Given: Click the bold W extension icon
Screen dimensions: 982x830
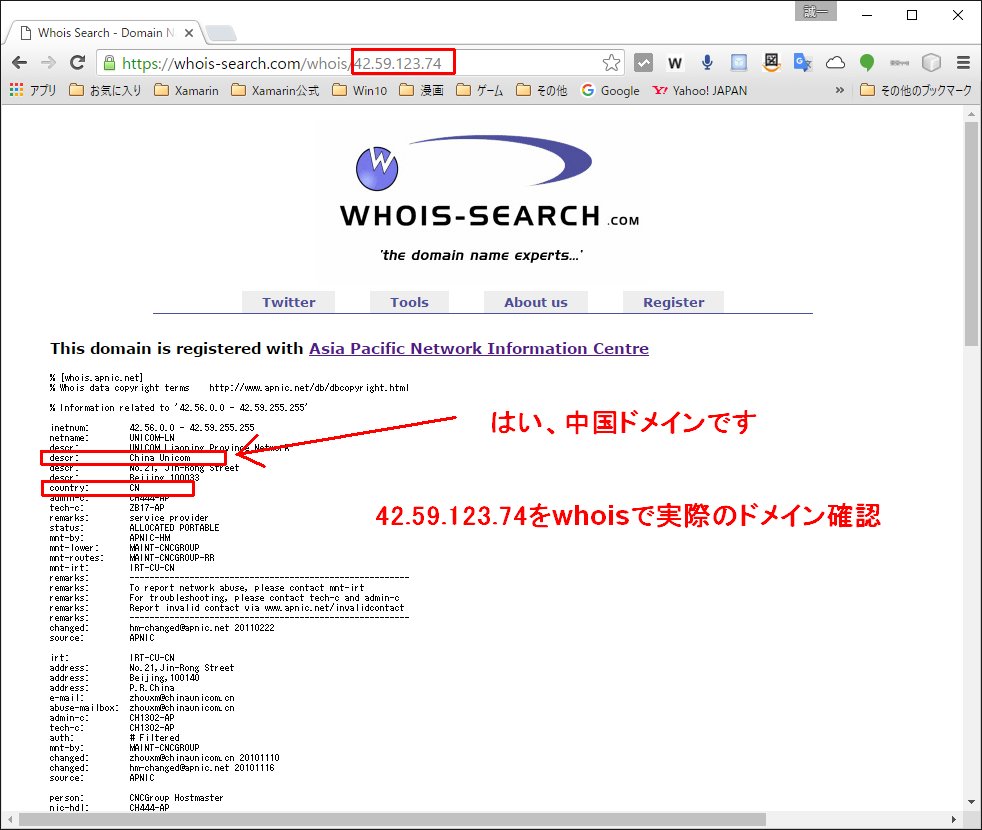Looking at the screenshot, I should (674, 63).
